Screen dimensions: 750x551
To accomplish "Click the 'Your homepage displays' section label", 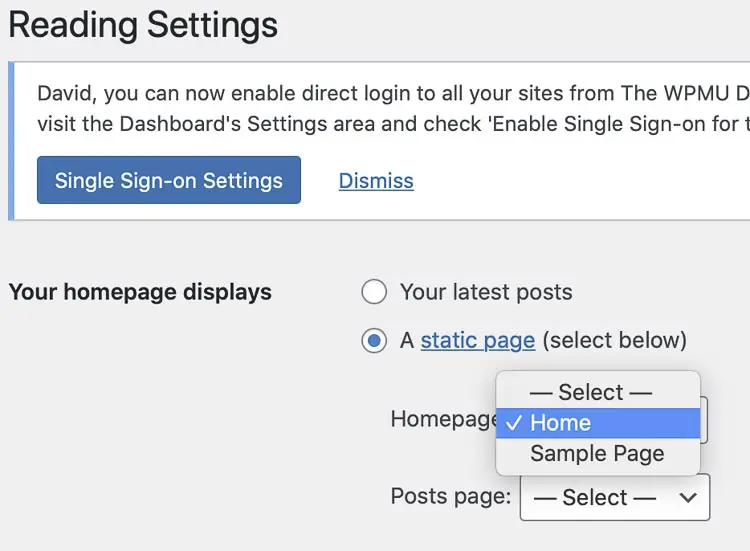I will click(x=140, y=292).
